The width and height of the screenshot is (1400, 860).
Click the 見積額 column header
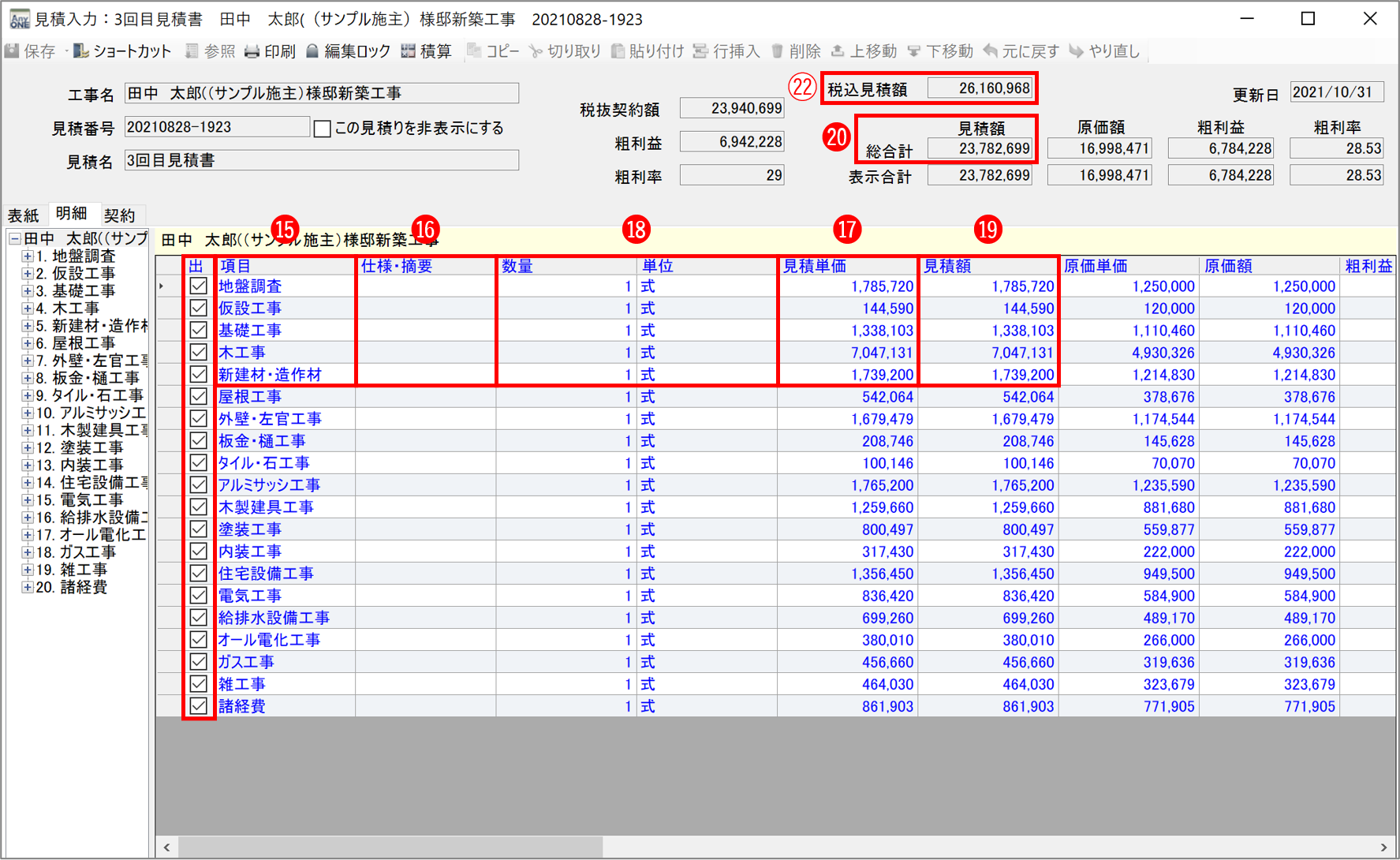pos(946,267)
